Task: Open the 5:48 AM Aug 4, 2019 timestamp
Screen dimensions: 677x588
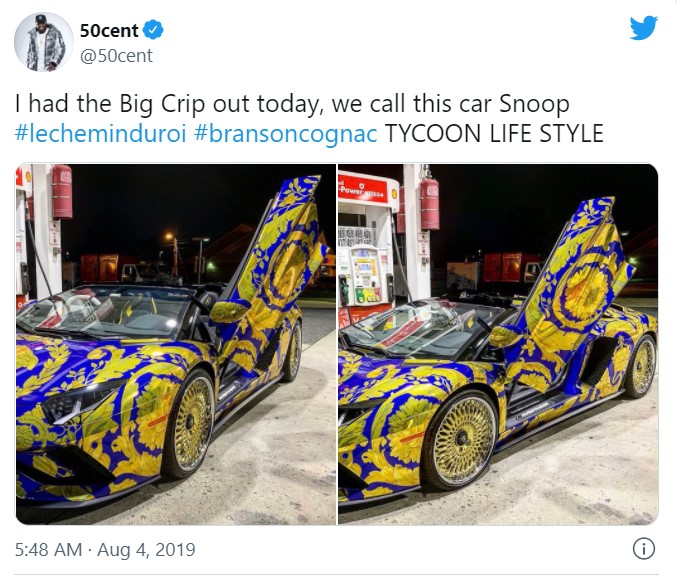Action: coord(105,550)
